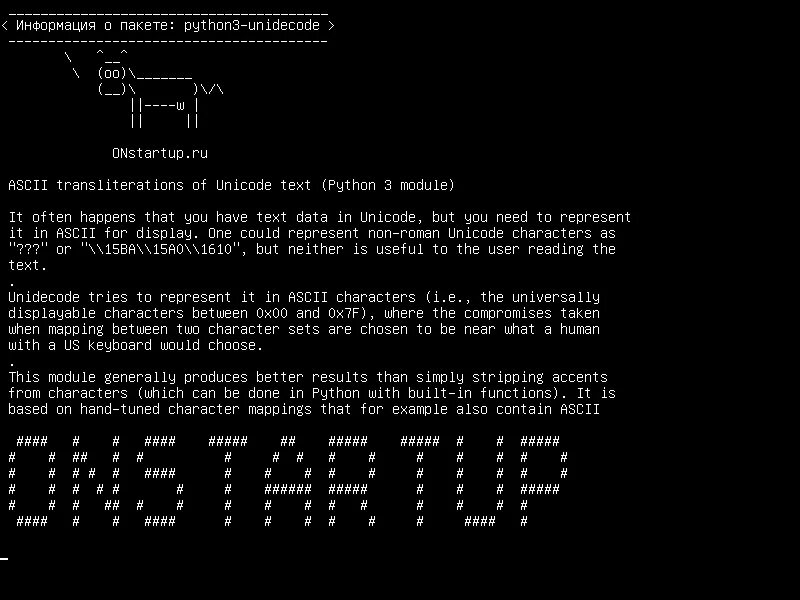Screen dimensions: 800x600
Task: Click the ASCII cow head art
Action: 112,73
